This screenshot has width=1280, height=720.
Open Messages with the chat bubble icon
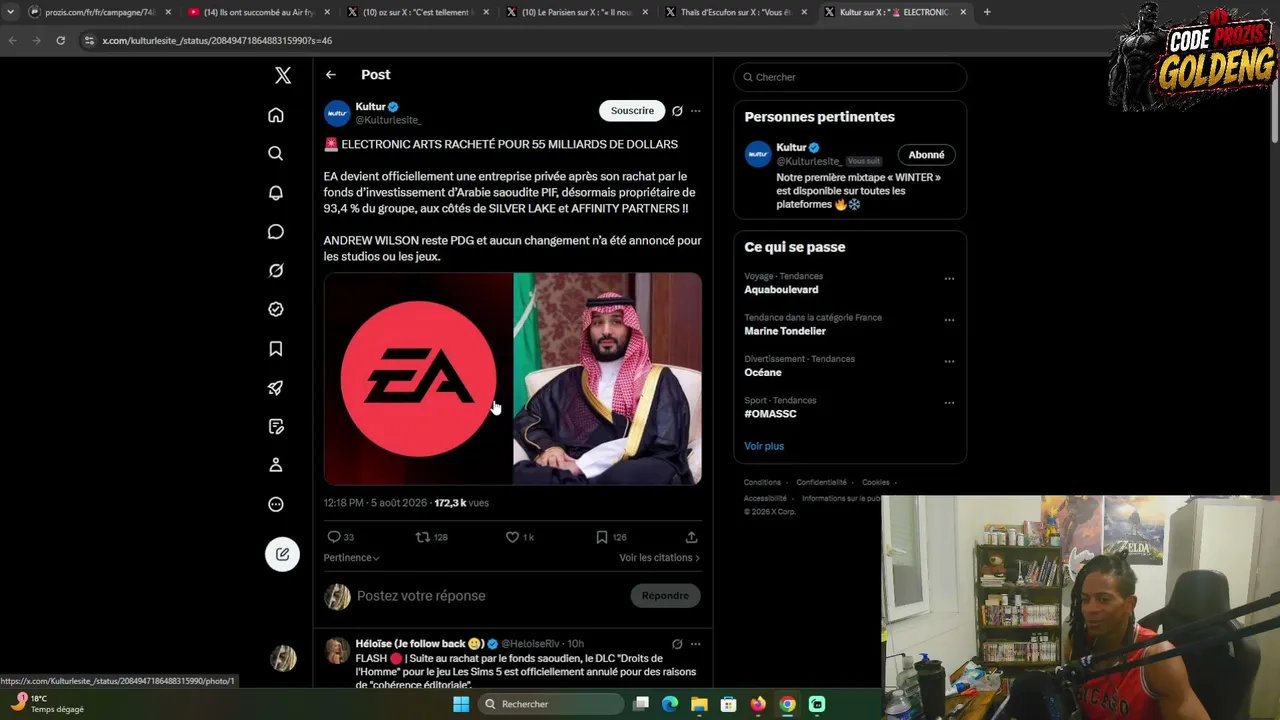tap(276, 232)
